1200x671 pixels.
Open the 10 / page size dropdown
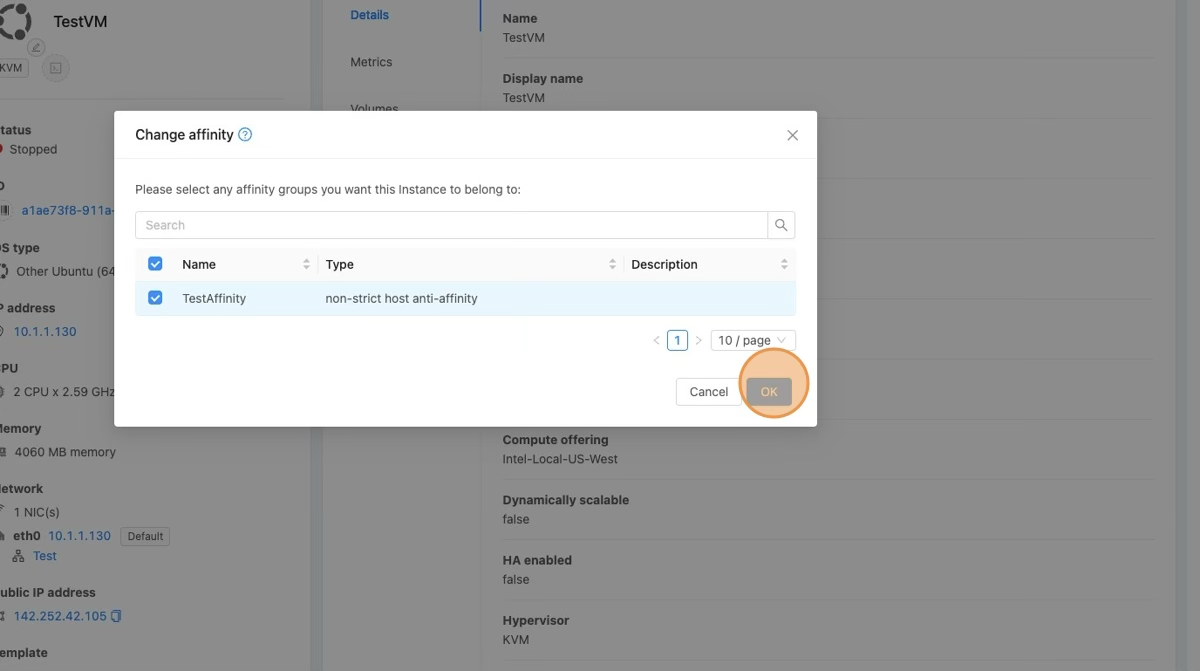[752, 340]
